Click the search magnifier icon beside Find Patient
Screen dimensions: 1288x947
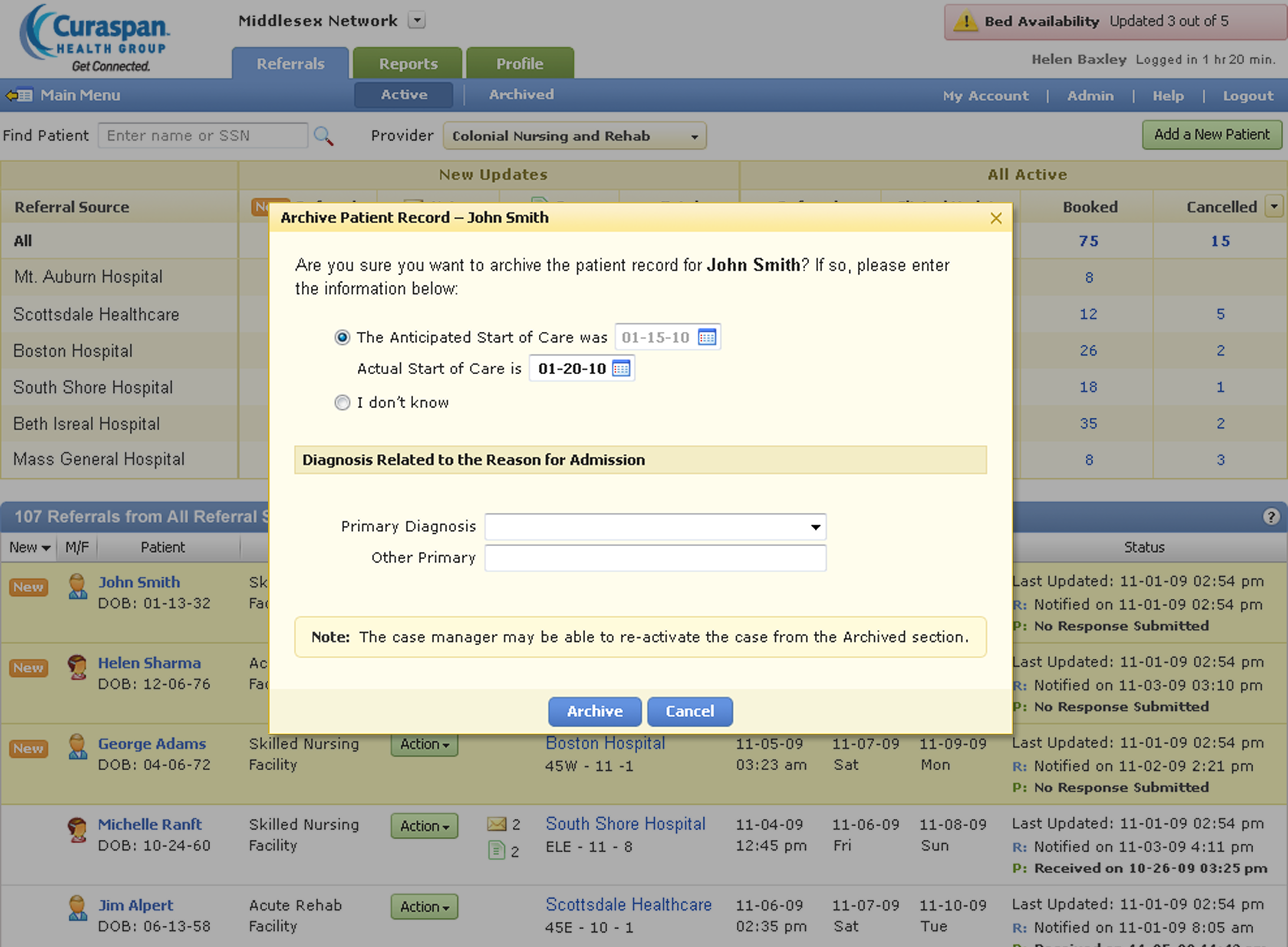click(x=323, y=136)
